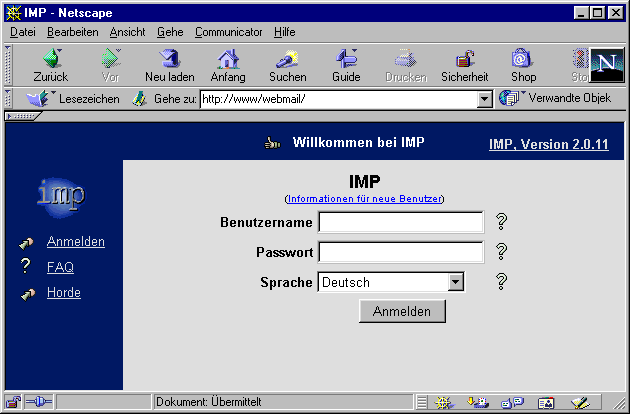This screenshot has width=630, height=414.
Task: Click help icon next to Benutzername
Action: [x=501, y=221]
